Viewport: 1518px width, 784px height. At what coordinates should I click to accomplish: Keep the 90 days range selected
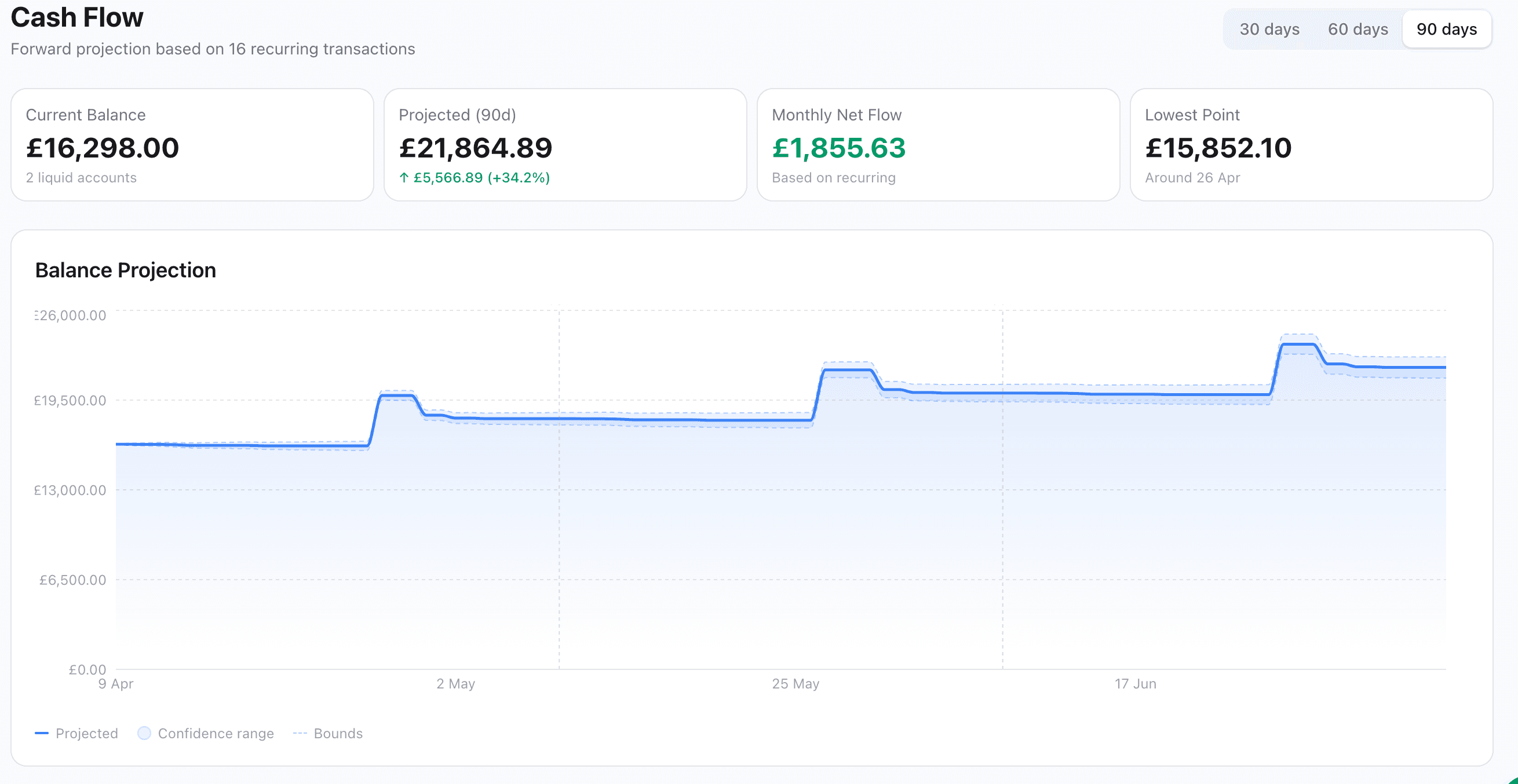1447,29
